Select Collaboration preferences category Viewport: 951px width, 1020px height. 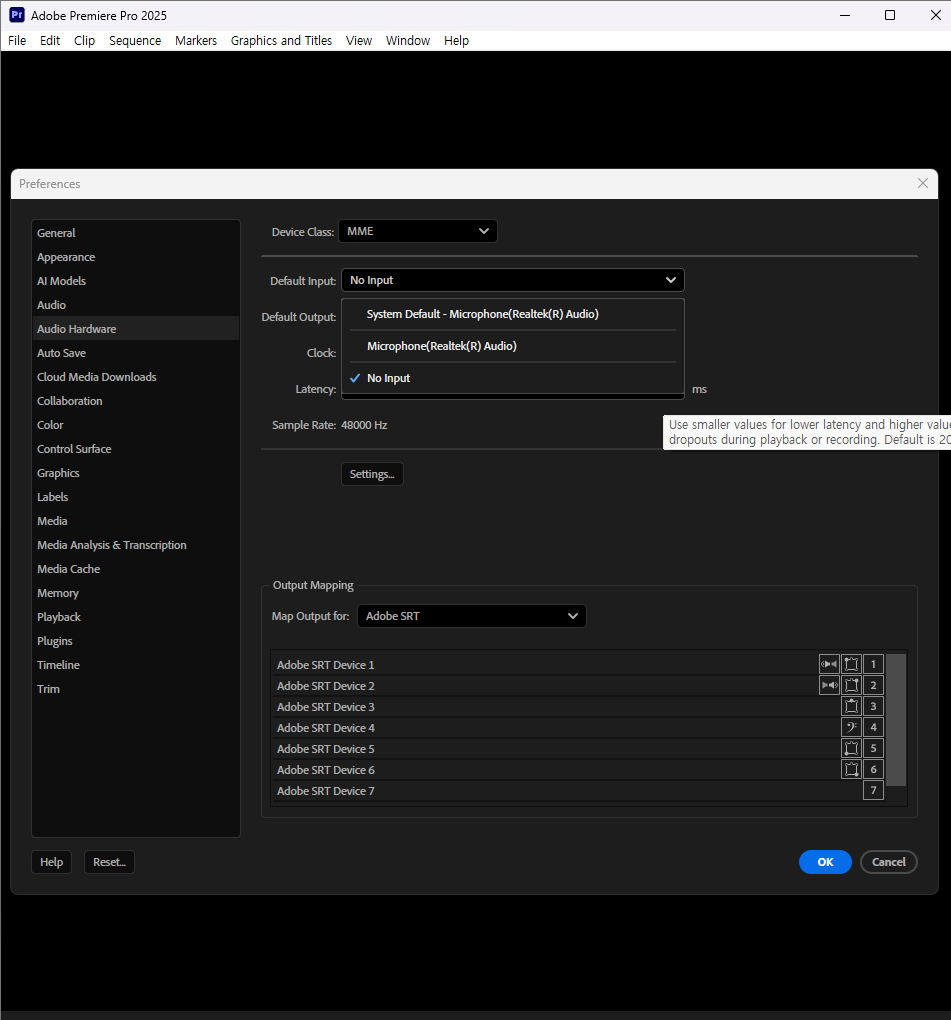(135, 401)
